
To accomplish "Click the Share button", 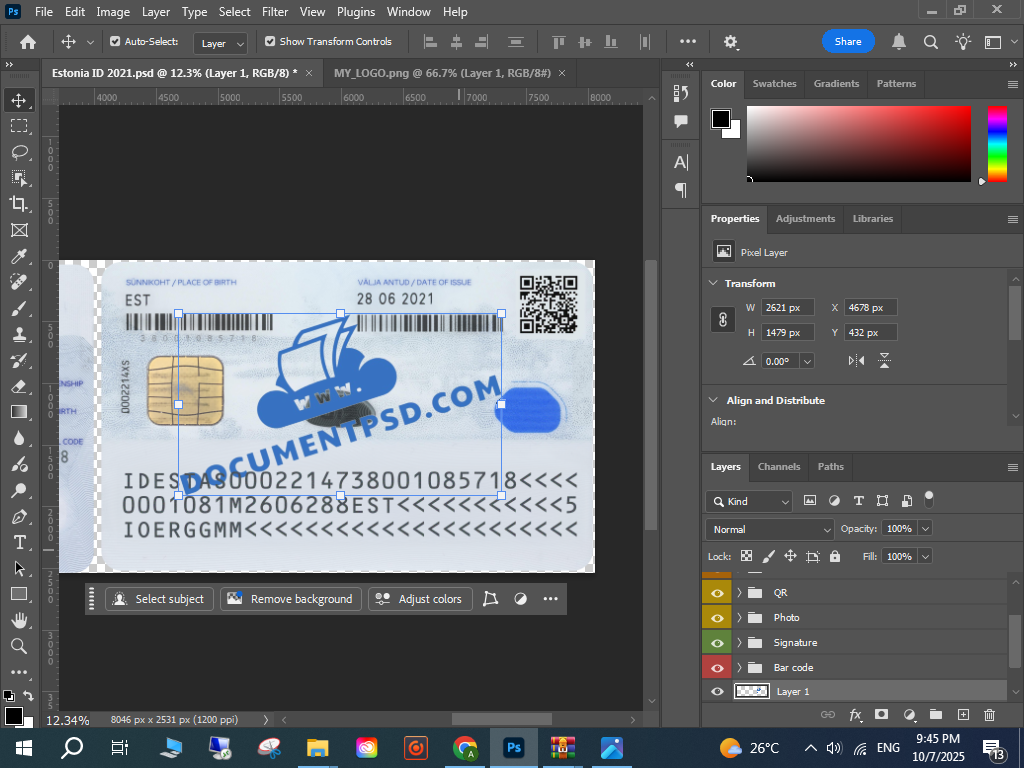I will 847,42.
